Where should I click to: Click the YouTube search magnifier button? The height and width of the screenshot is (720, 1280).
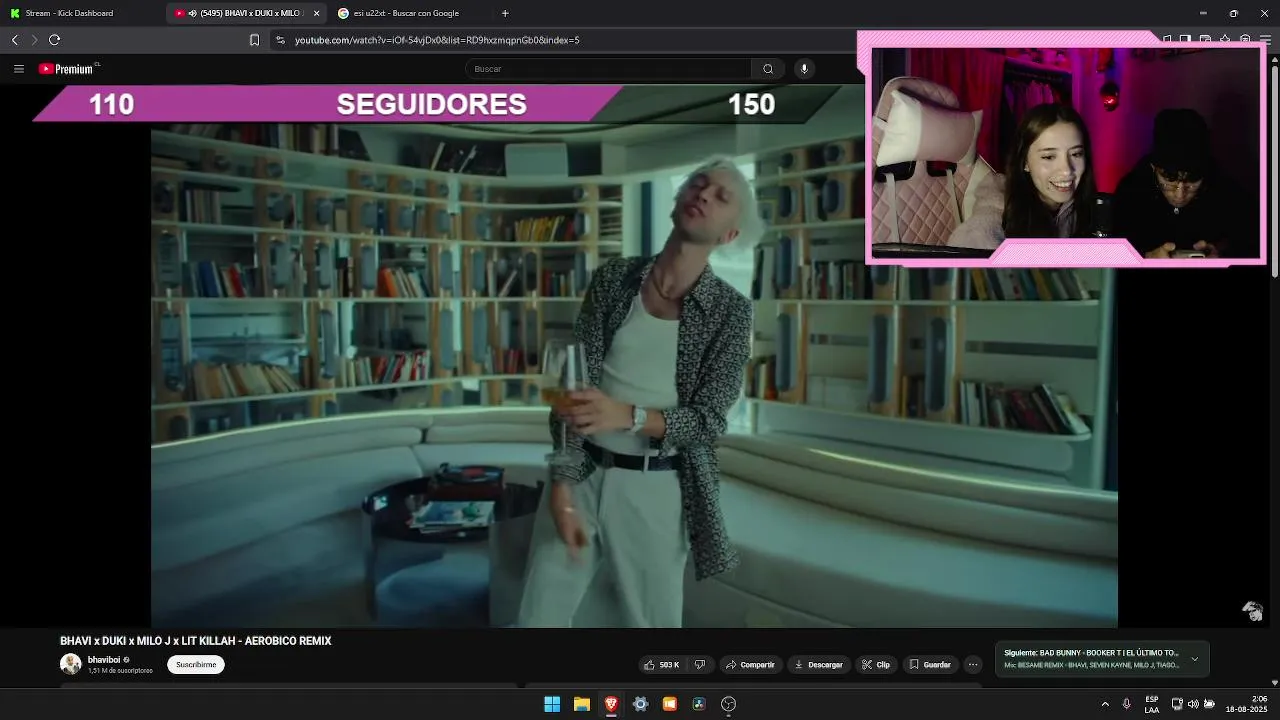[x=768, y=69]
